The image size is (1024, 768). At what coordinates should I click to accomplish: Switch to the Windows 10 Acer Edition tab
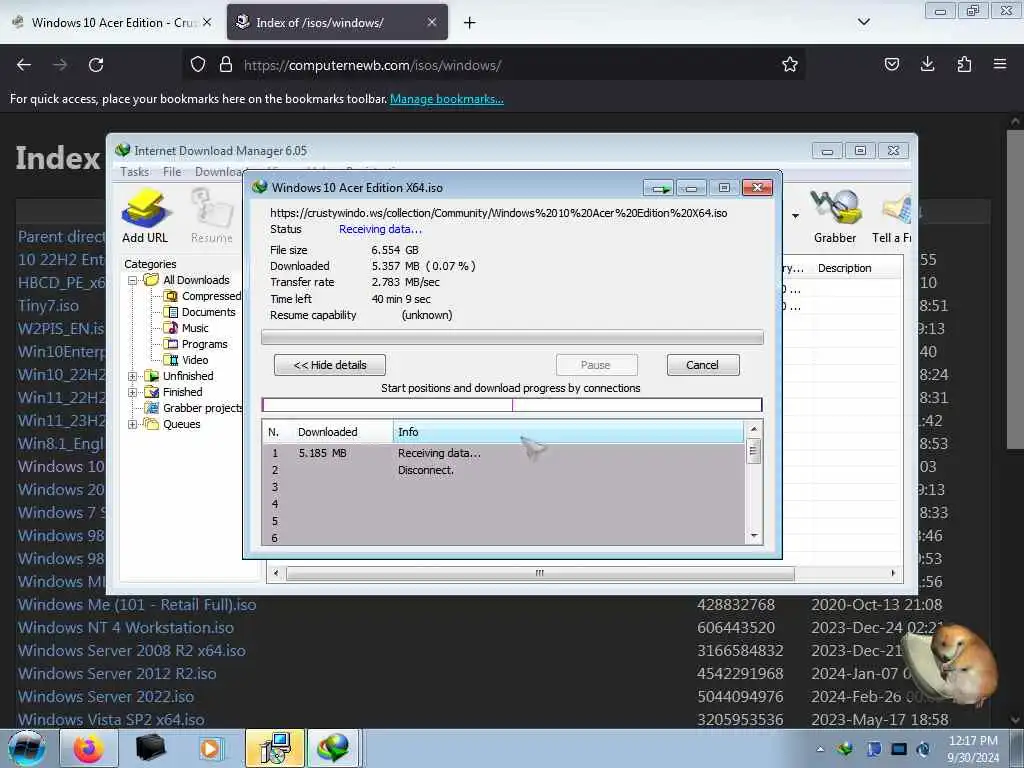114,22
